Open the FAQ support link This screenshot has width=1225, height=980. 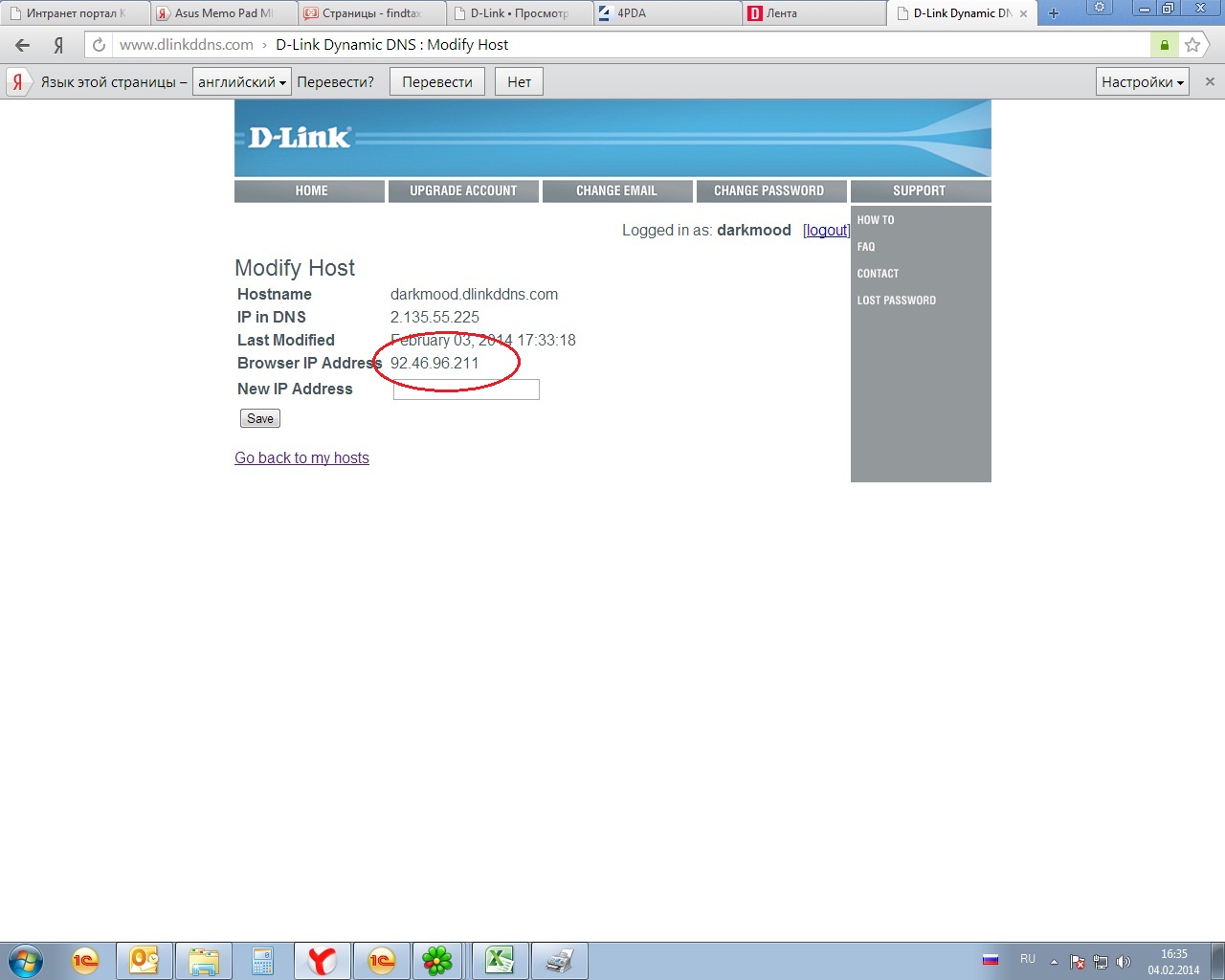coord(866,247)
